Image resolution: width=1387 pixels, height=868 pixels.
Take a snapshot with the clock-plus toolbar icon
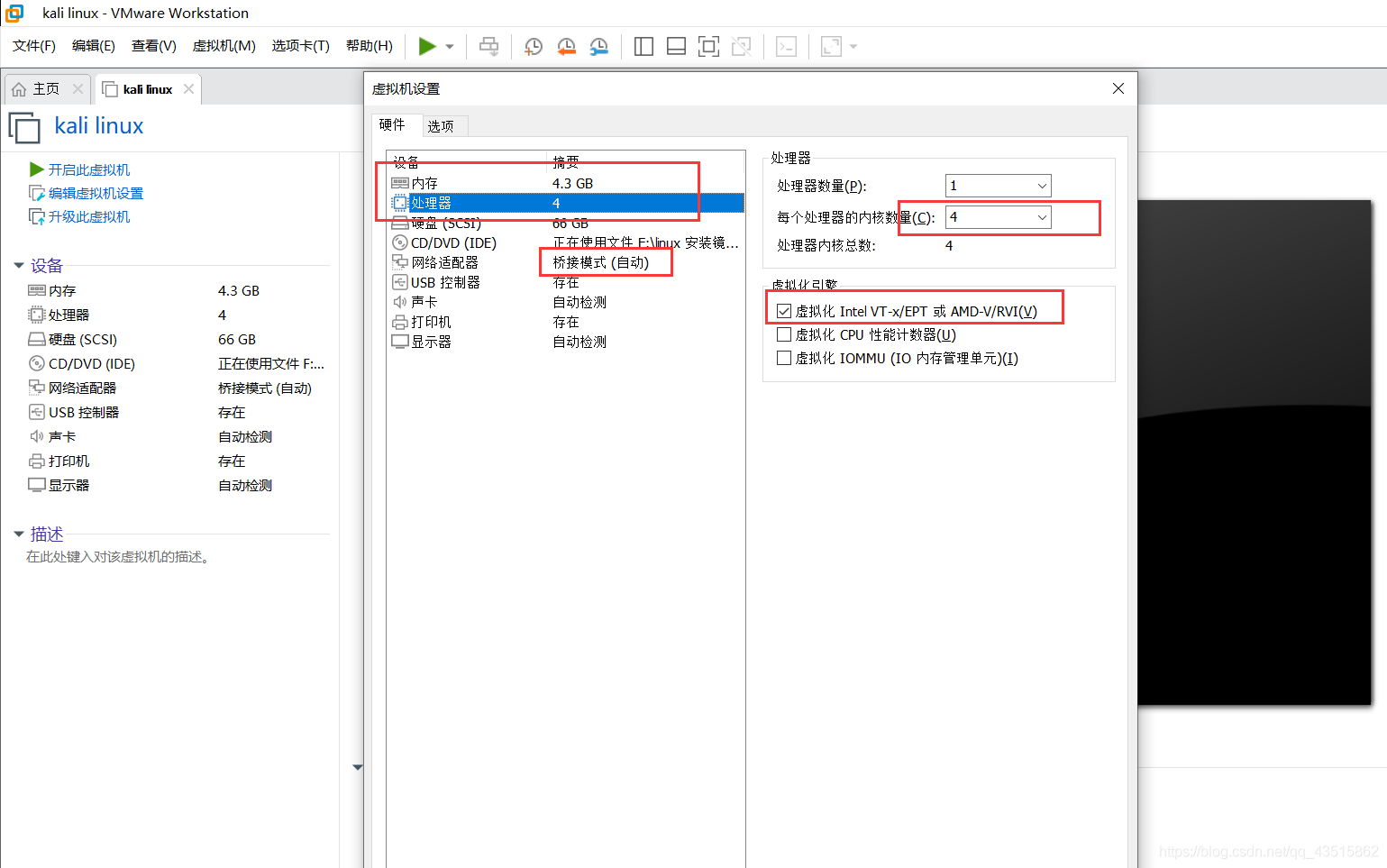coord(534,46)
